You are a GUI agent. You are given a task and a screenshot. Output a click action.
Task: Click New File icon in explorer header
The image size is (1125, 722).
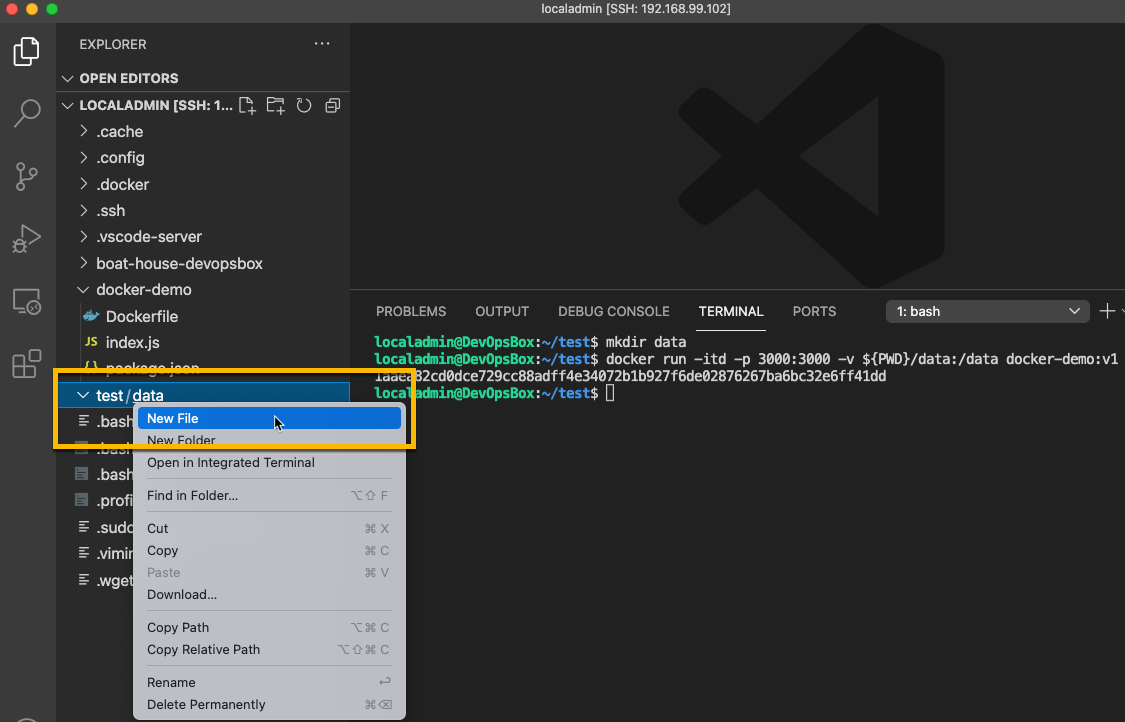coord(248,106)
